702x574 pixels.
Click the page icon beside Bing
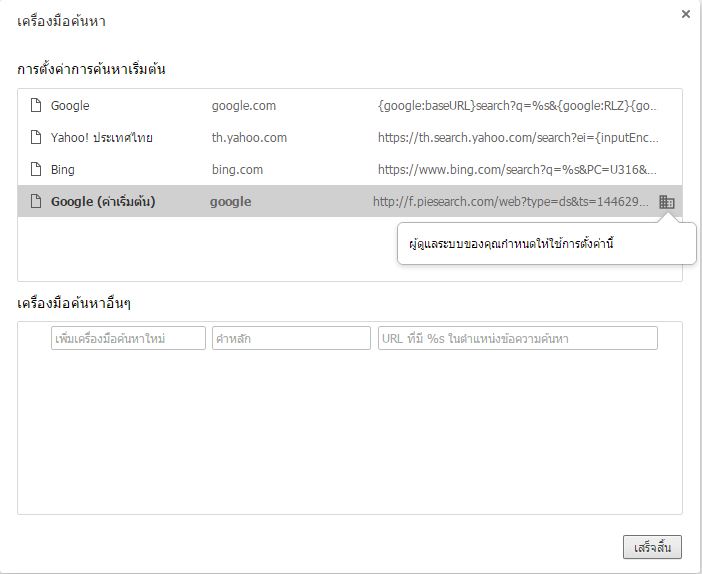pyautogui.click(x=36, y=169)
